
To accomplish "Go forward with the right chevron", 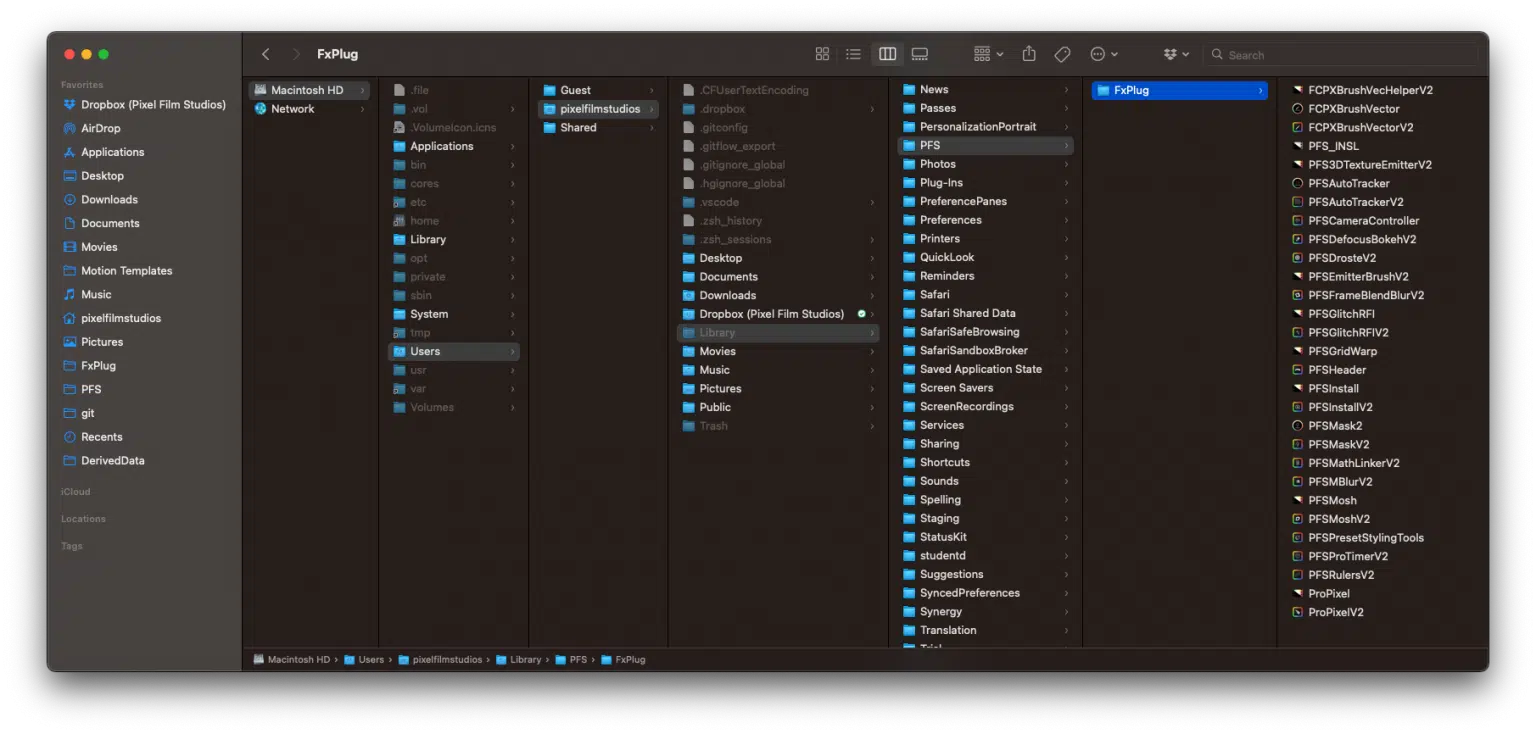I will (x=296, y=54).
